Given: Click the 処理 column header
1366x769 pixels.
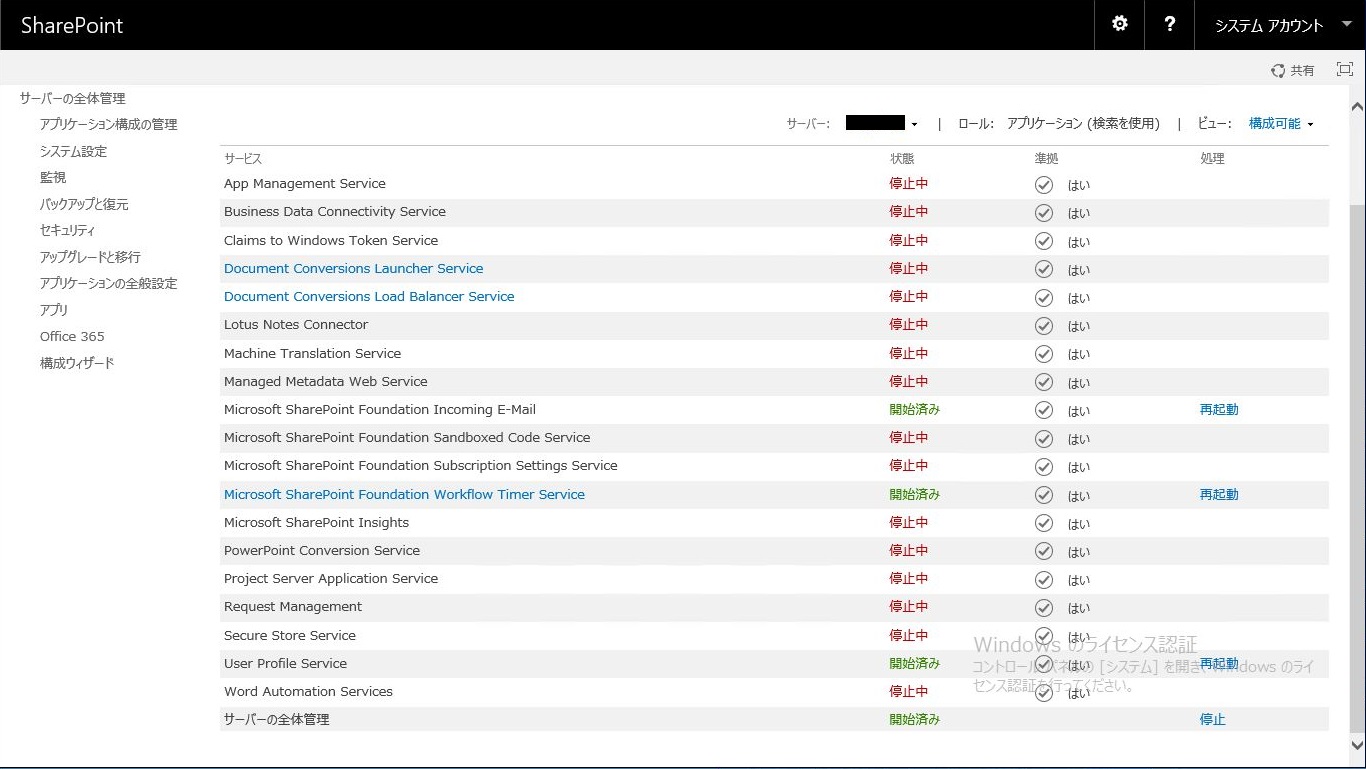Looking at the screenshot, I should tap(1212, 159).
